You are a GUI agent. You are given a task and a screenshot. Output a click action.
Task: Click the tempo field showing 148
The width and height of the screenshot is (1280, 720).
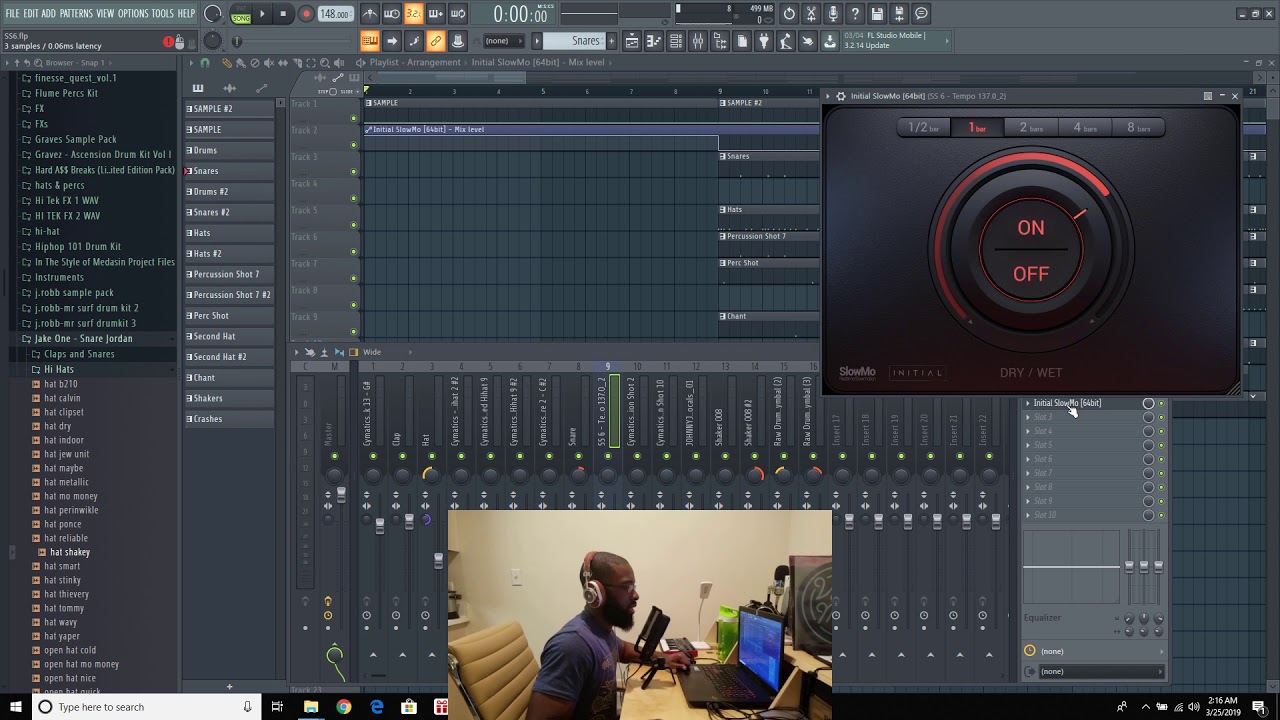tap(335, 14)
